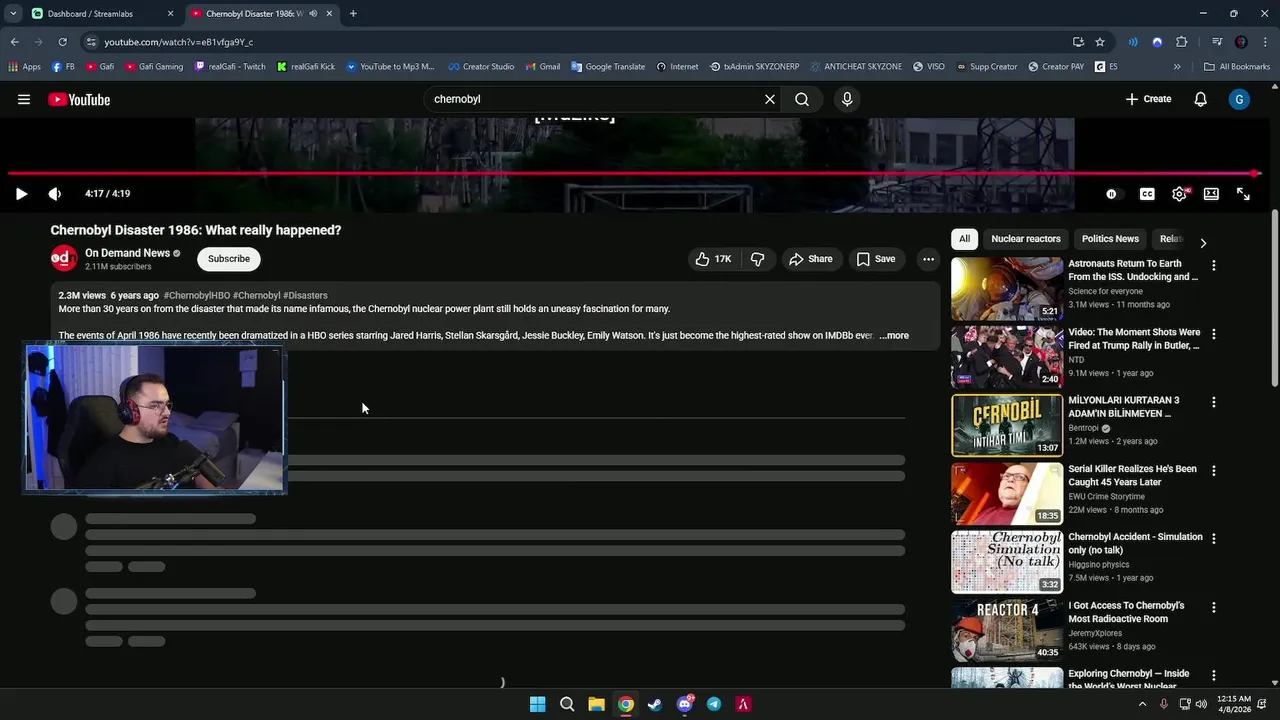
Task: Open options for Trump Rally video
Action: click(x=1214, y=334)
